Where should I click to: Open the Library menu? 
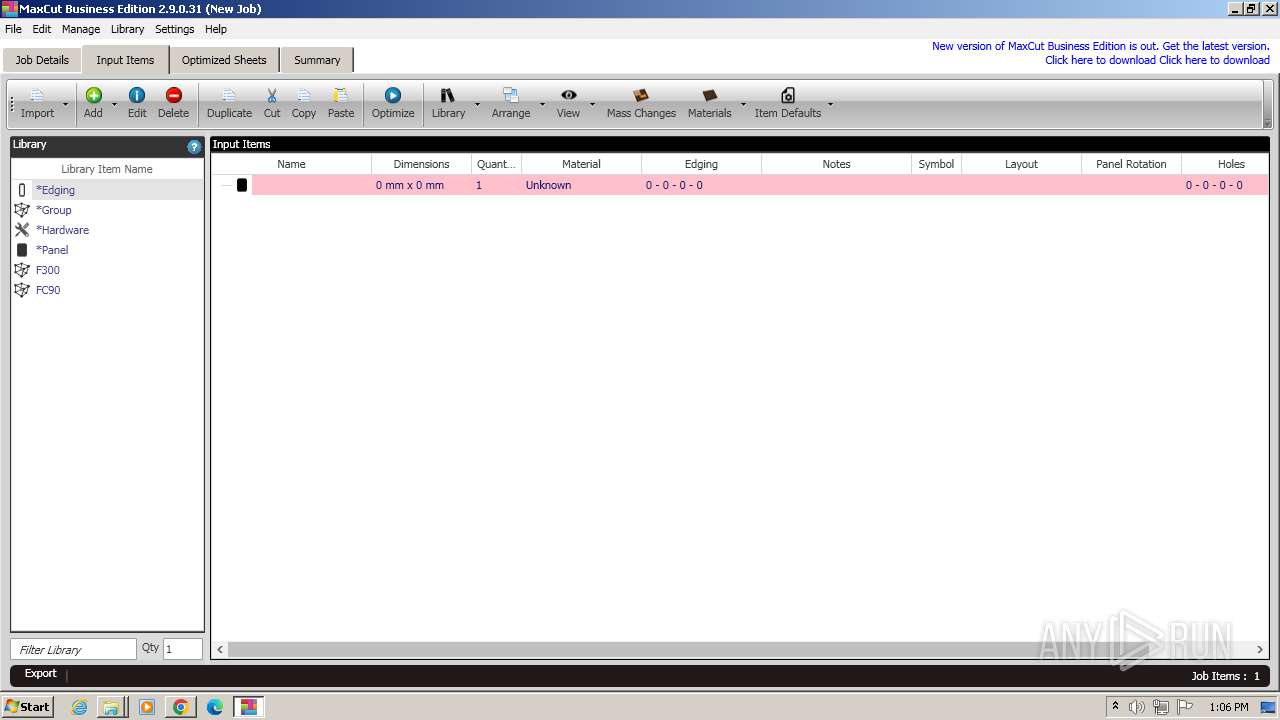pyautogui.click(x=128, y=29)
